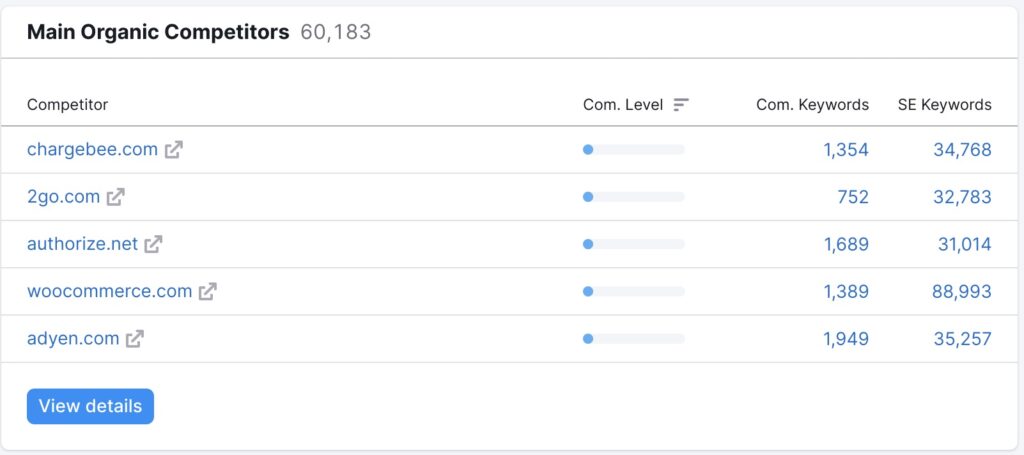The image size is (1024, 455).
Task: Open authorize.net external link icon
Action: (153, 245)
